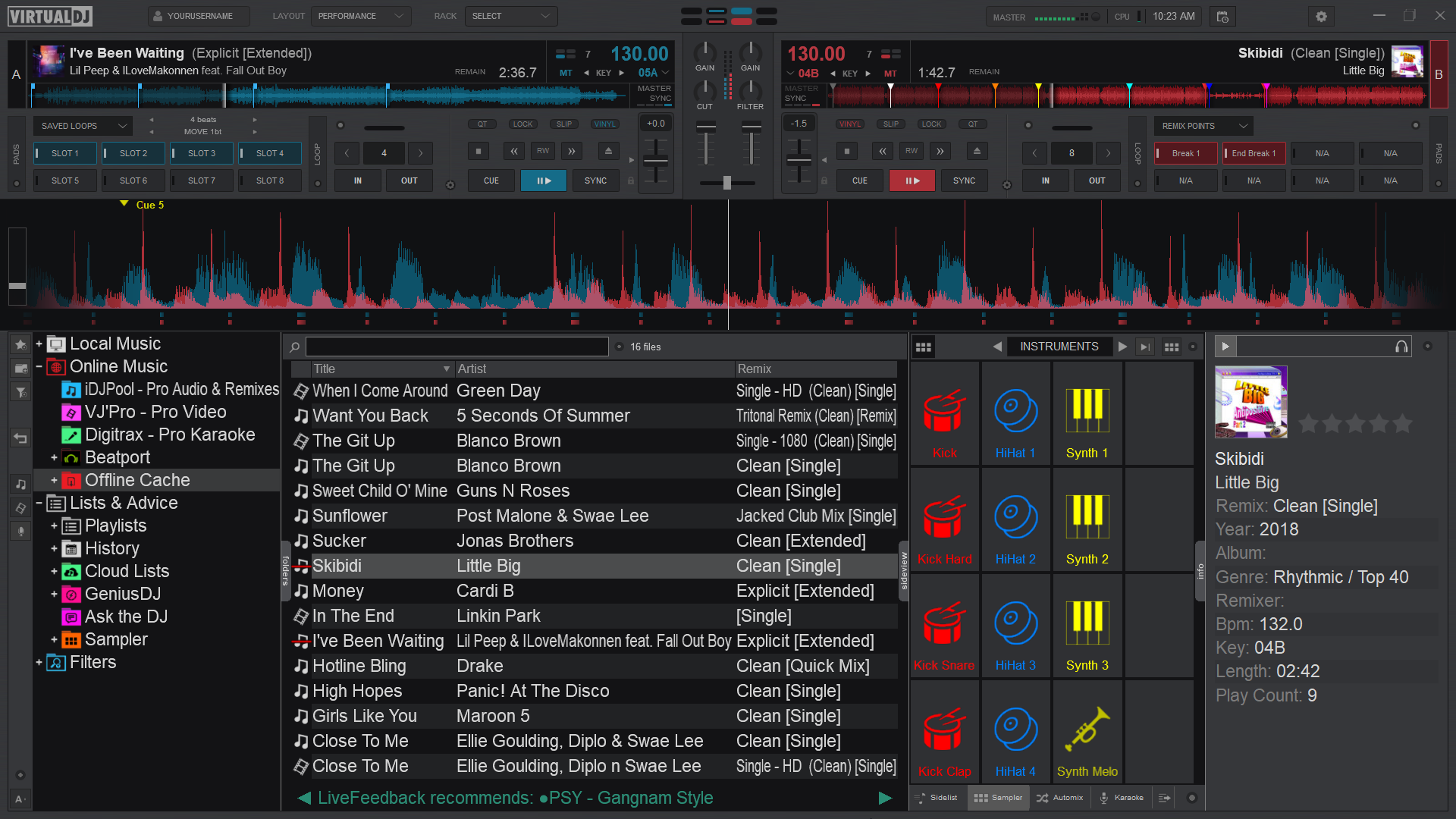Click the eject button on deck A
The height and width of the screenshot is (819, 1456).
pos(608,151)
